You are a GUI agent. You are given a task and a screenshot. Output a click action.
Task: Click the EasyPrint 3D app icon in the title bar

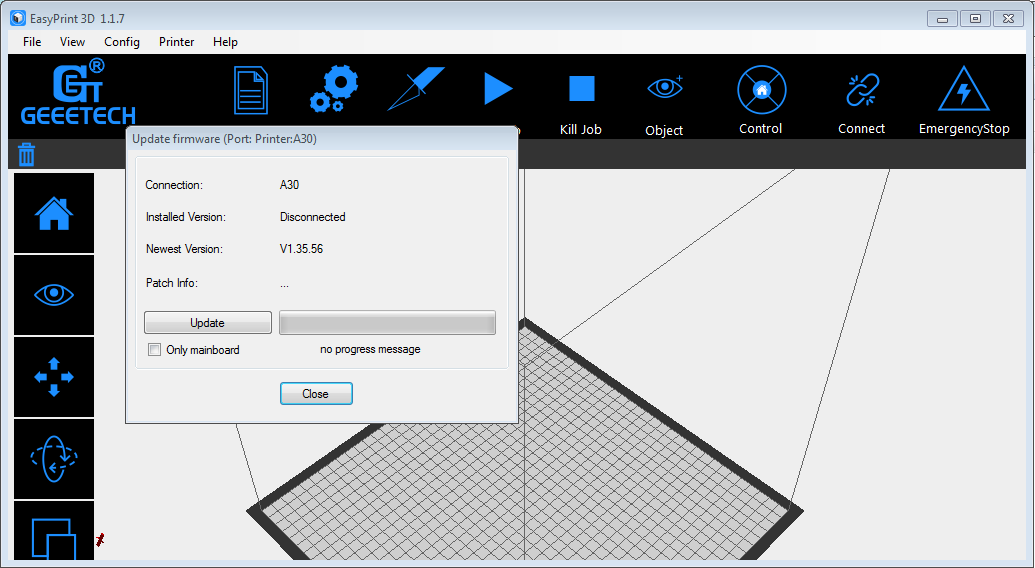(x=18, y=18)
